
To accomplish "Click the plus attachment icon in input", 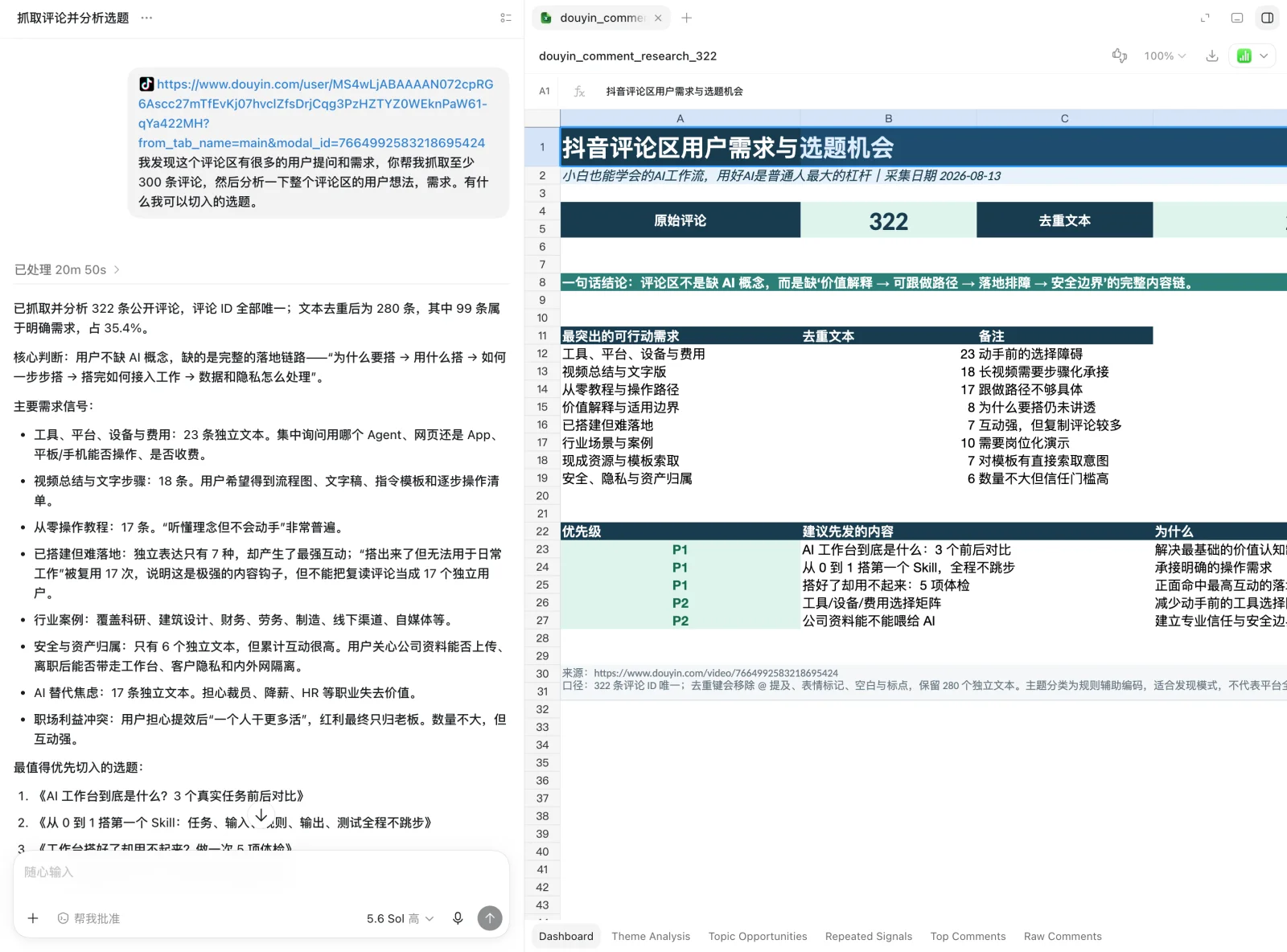I will 33,918.
